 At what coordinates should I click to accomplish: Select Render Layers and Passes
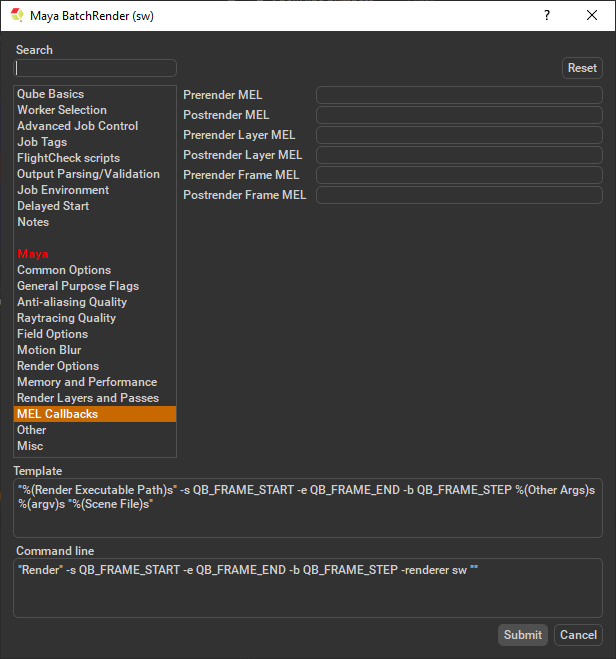coord(88,398)
